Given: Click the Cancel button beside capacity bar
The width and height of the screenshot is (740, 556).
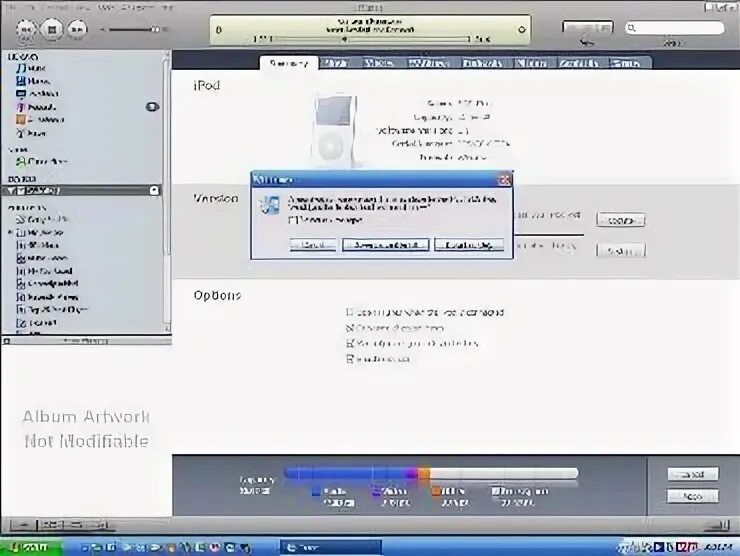Looking at the screenshot, I should [693, 474].
